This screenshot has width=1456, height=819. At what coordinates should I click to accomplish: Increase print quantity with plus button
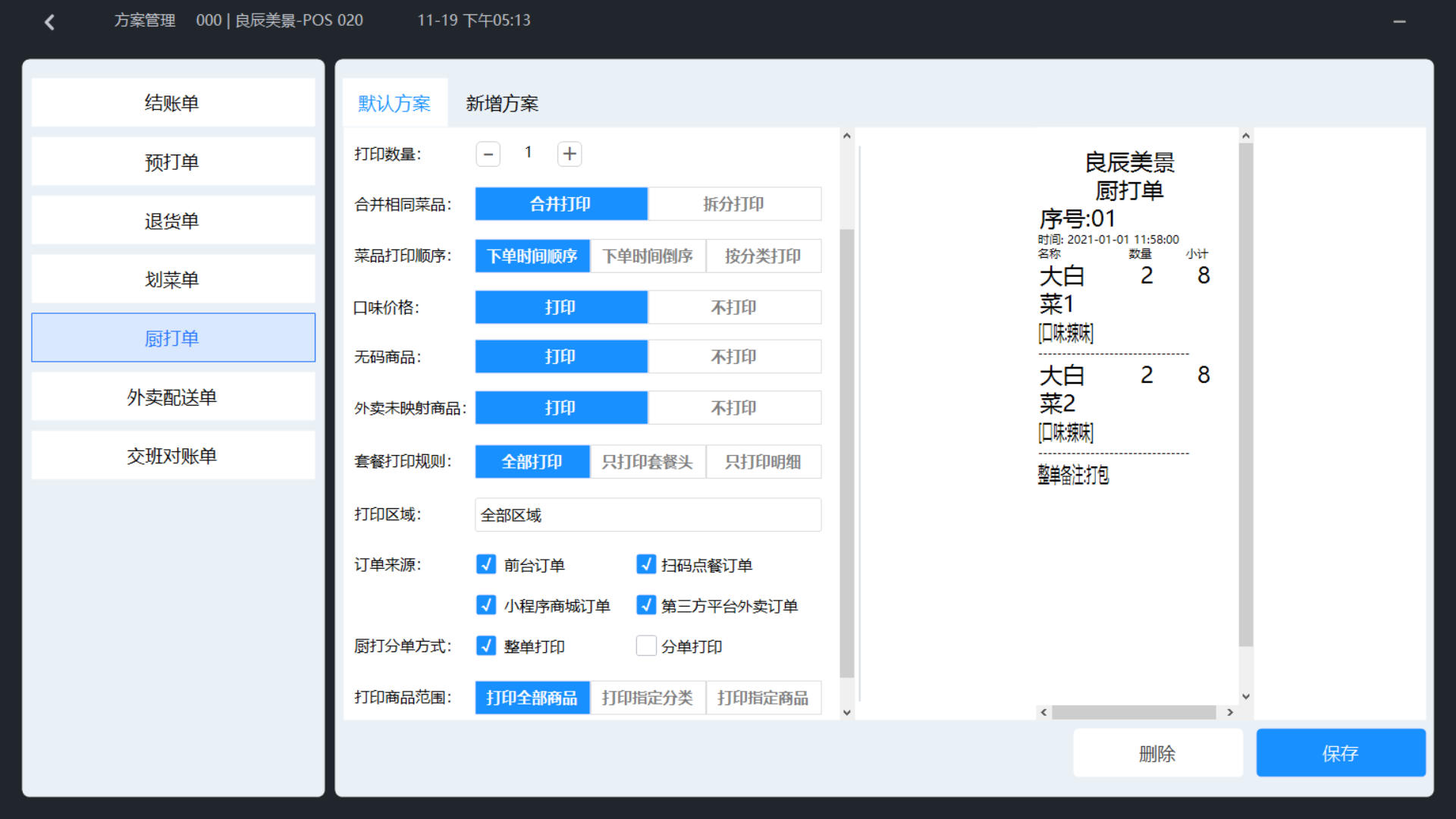(570, 154)
